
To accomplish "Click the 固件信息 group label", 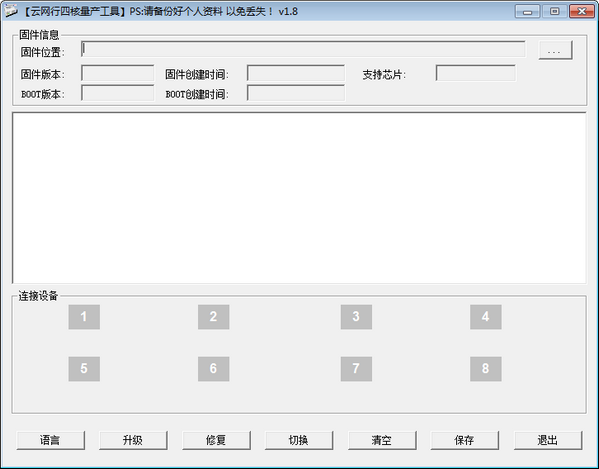I will (39, 35).
